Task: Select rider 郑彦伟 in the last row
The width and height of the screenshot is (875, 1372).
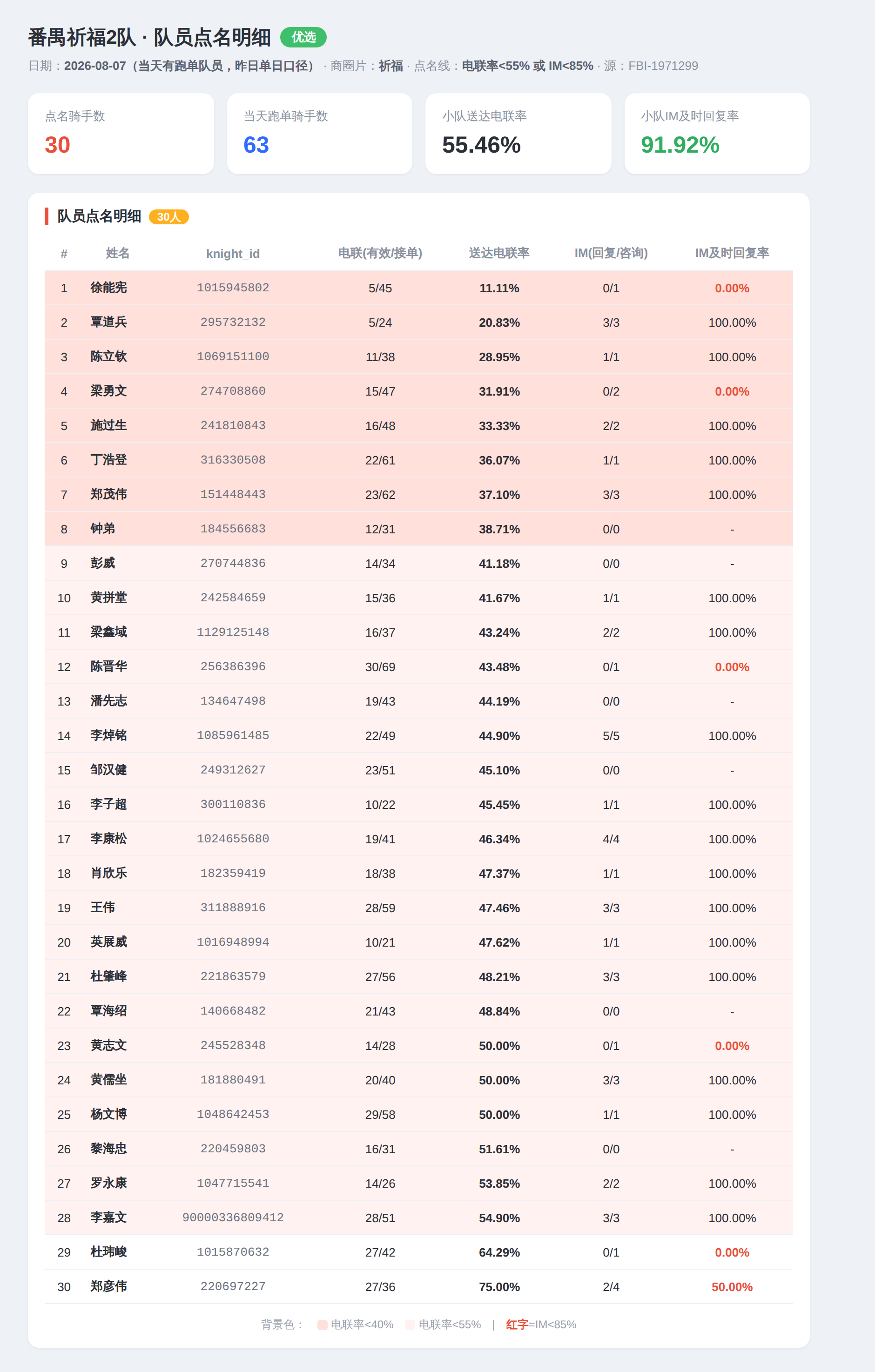Action: coord(108,1286)
